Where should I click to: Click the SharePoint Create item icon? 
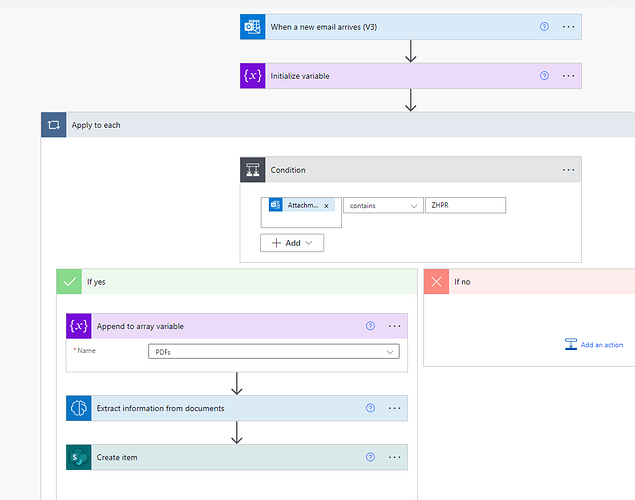point(79,457)
